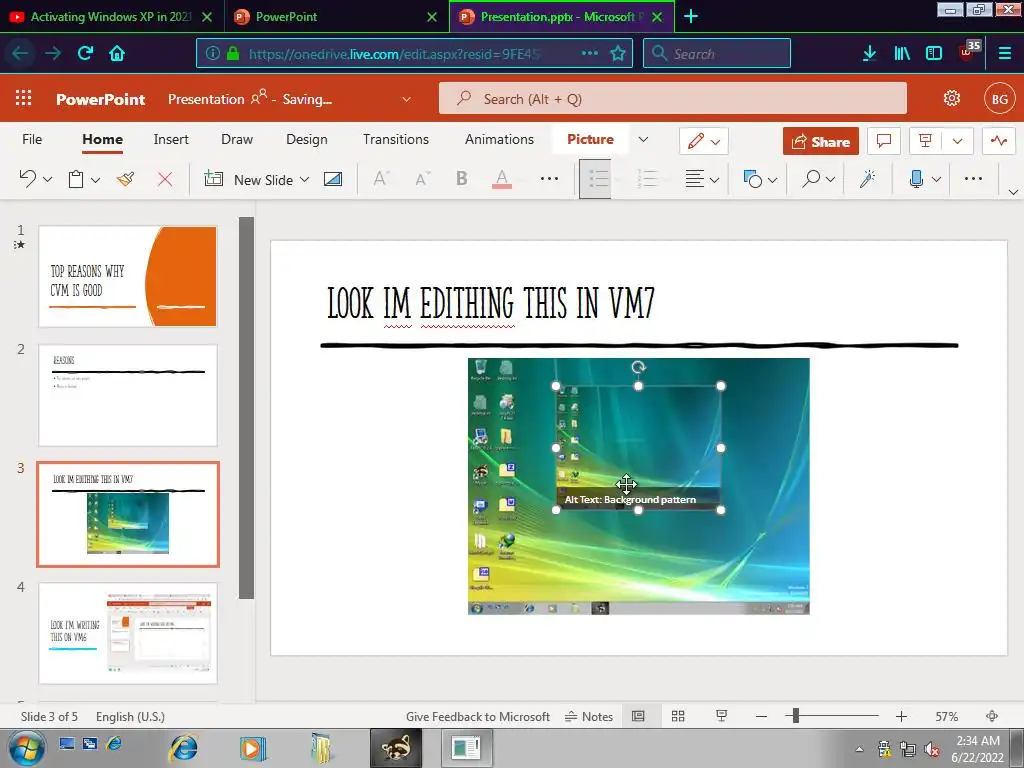Reload the page in browser
Screen dimensions: 1024x768
coord(85,53)
